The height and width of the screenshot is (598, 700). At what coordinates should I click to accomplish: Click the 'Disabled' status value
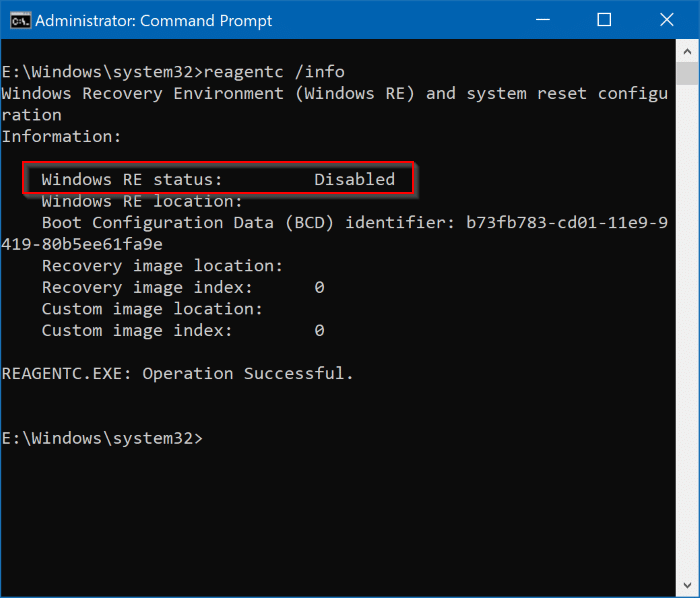(354, 179)
